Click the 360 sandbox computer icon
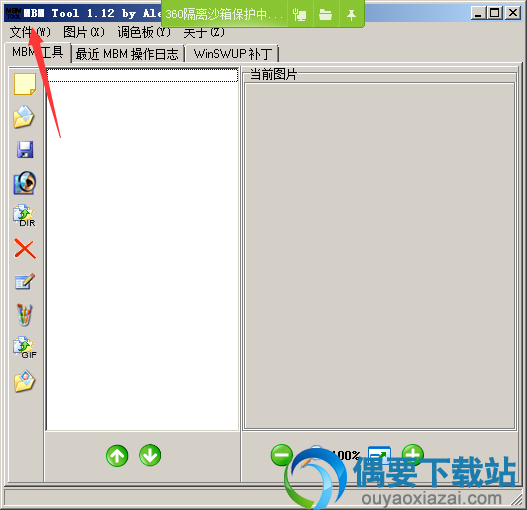 [300, 14]
